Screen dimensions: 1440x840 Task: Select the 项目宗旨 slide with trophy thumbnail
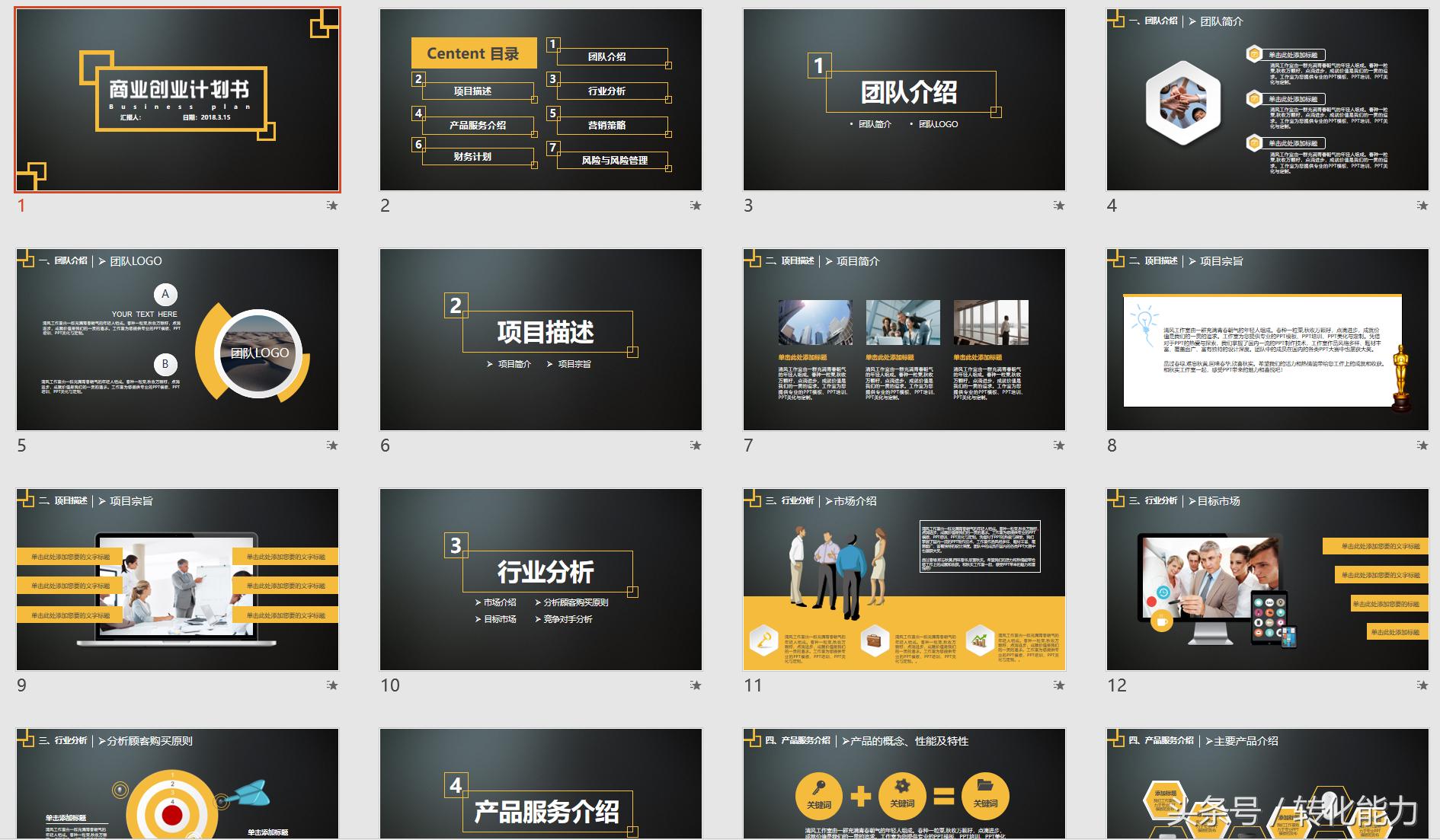point(1268,340)
